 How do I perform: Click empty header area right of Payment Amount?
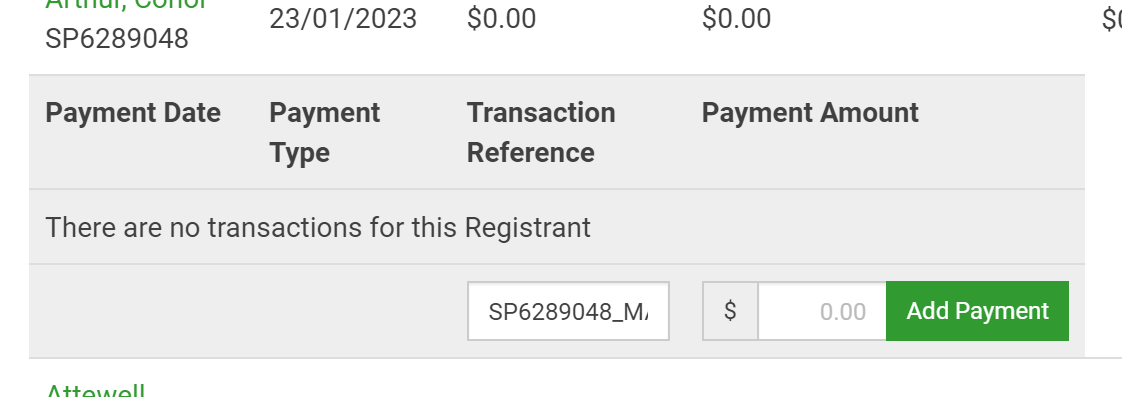(1002, 132)
